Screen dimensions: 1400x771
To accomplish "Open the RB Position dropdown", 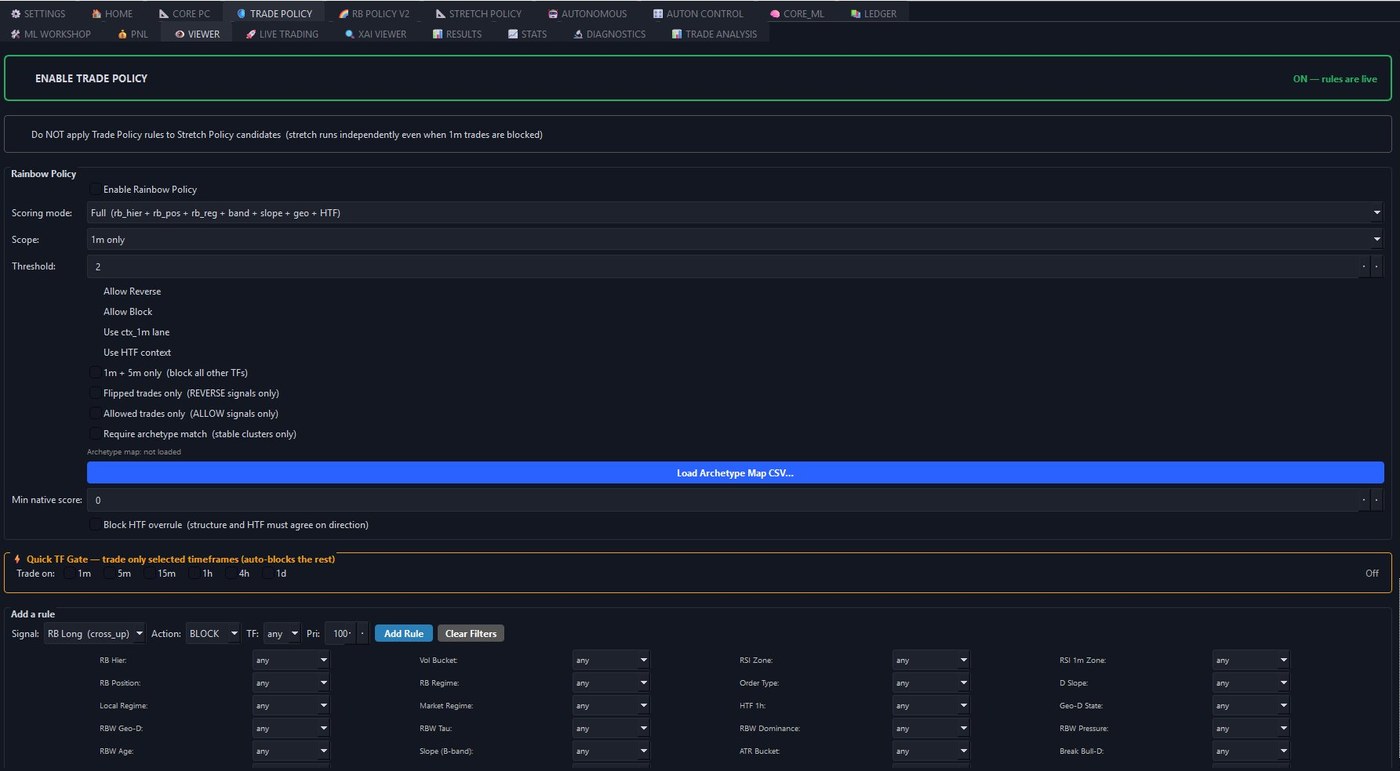I will point(290,683).
